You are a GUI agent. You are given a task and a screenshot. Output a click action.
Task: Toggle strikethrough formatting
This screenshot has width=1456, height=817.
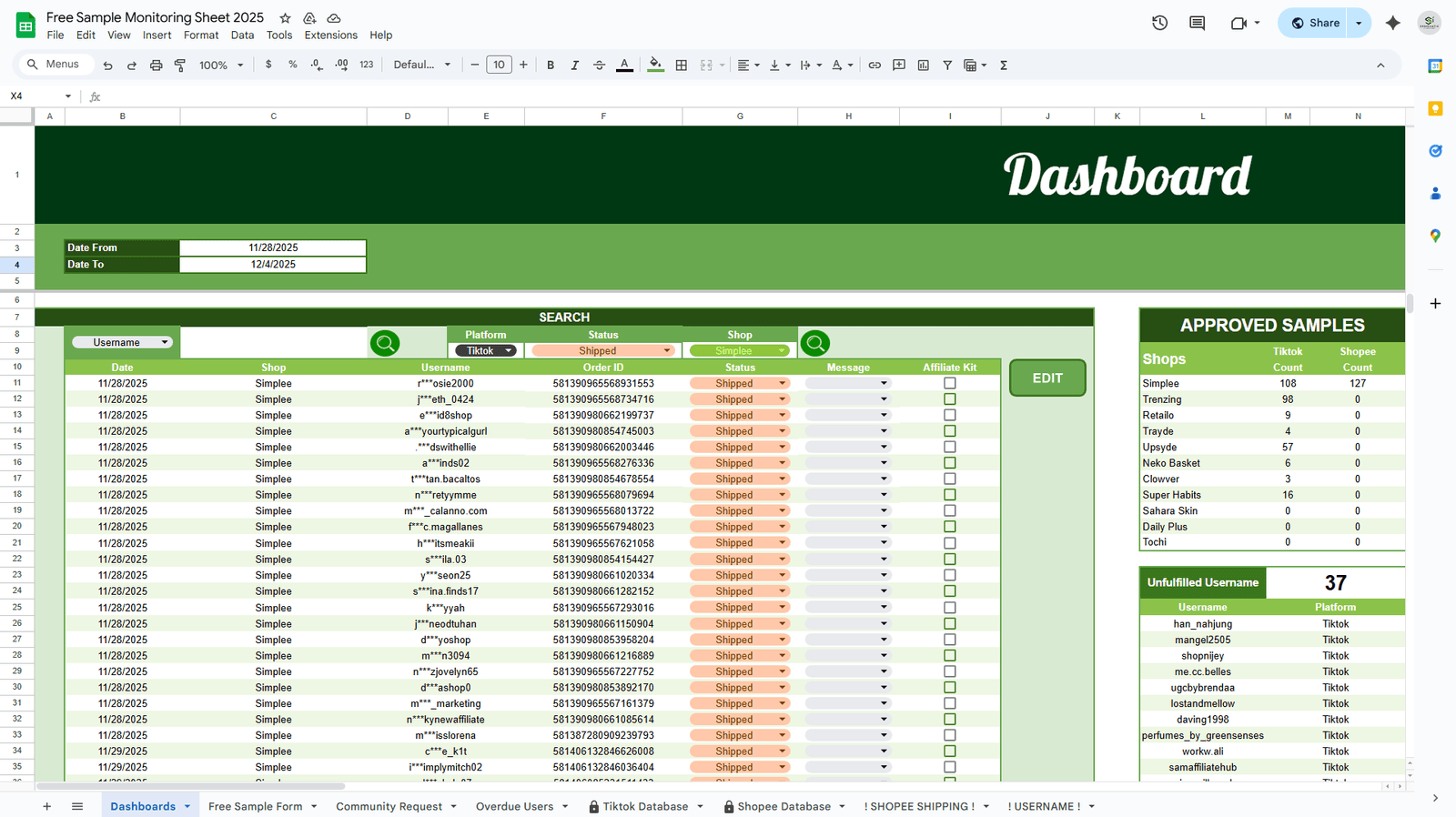(x=599, y=65)
